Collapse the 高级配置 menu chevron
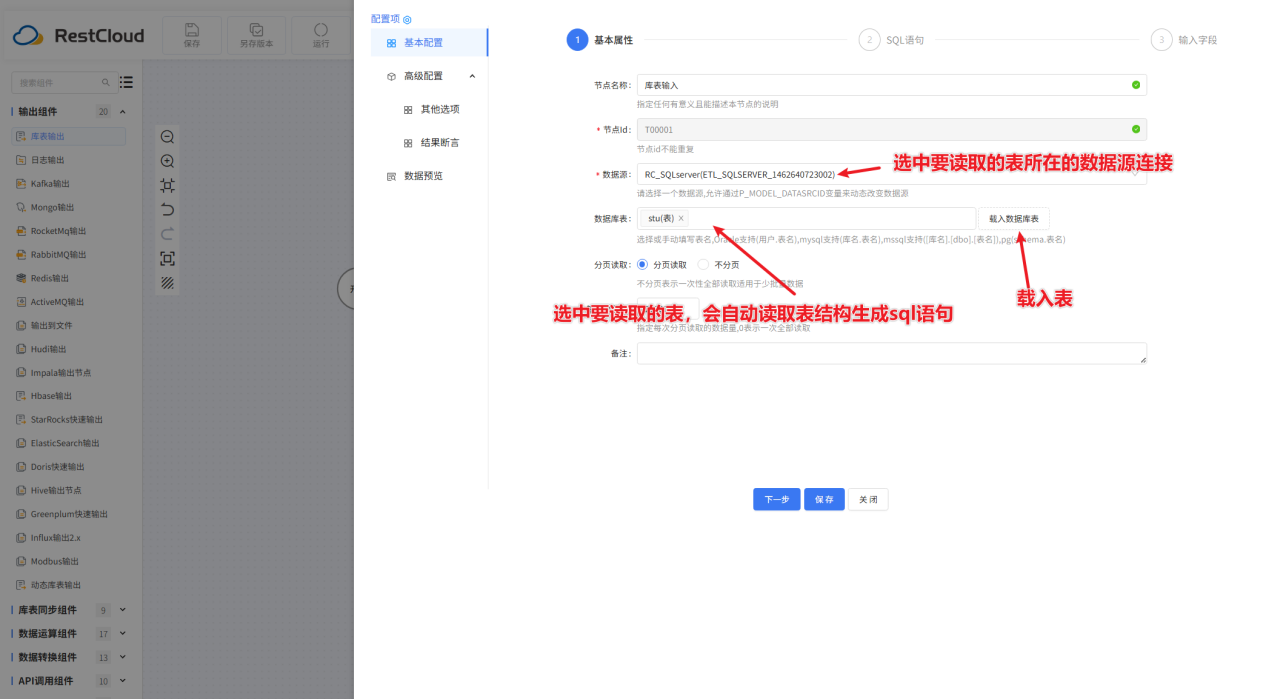The height and width of the screenshot is (699, 1266). 472,76
